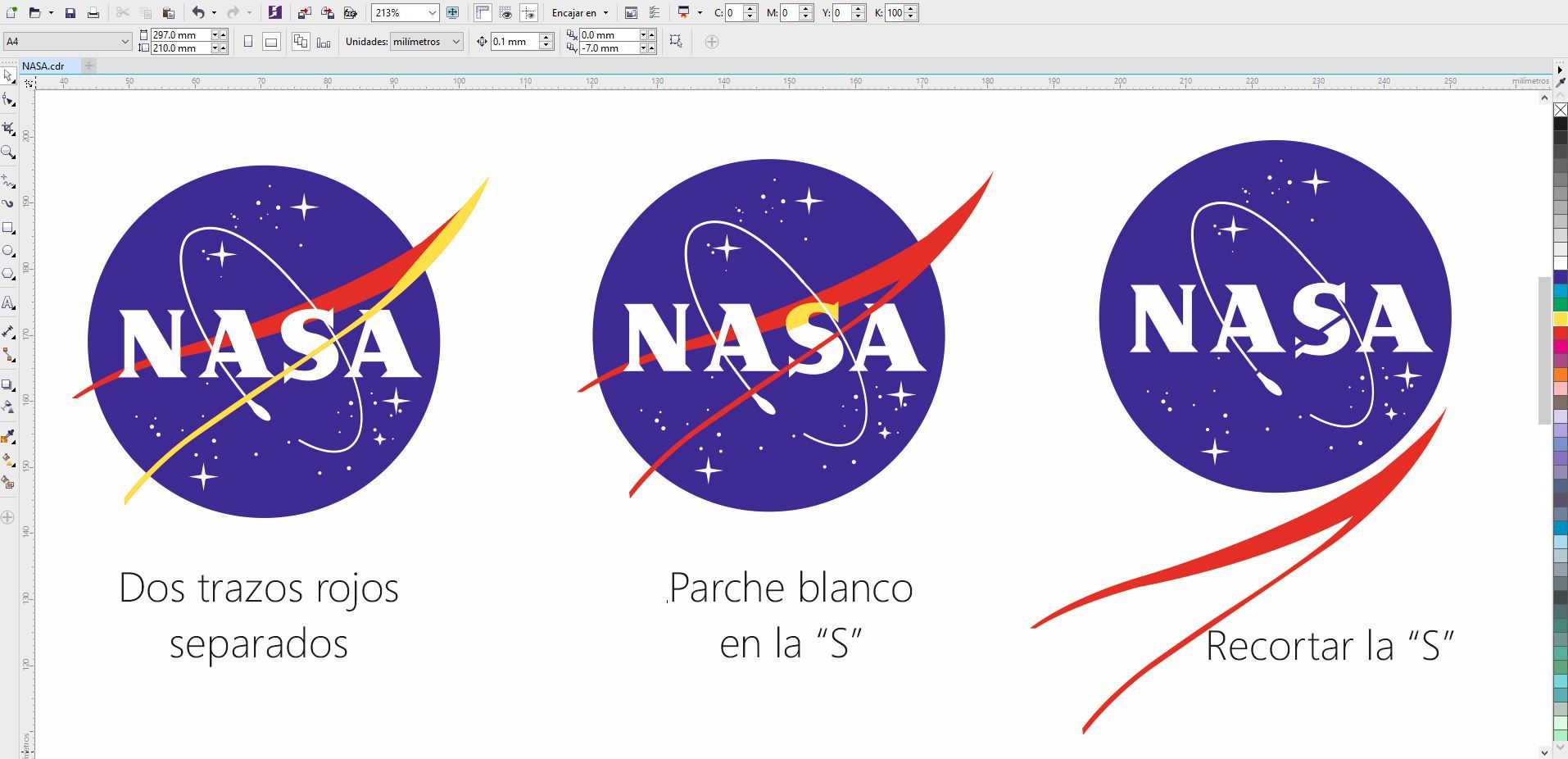Click the Open file folder icon

coord(34,12)
